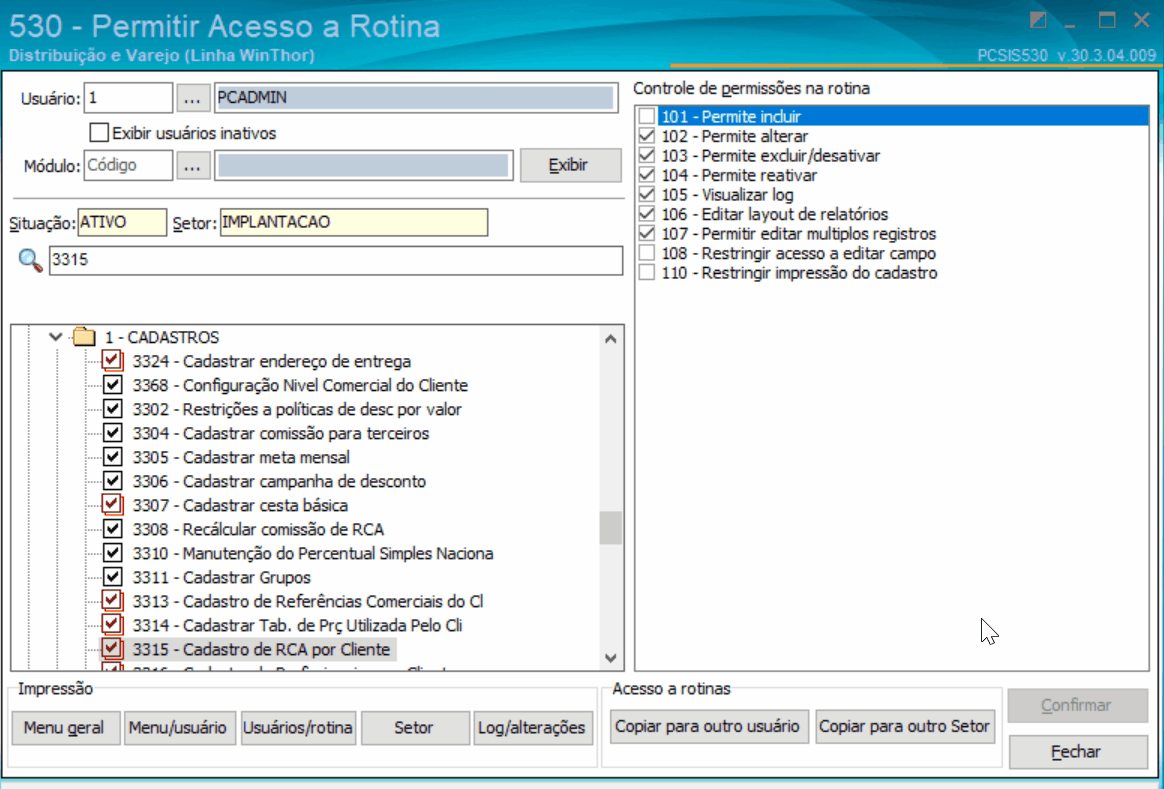This screenshot has width=1164, height=789.
Task: Uncheck 3304 Cadastrar comissão para terceiros checkbox
Action: pyautogui.click(x=112, y=433)
